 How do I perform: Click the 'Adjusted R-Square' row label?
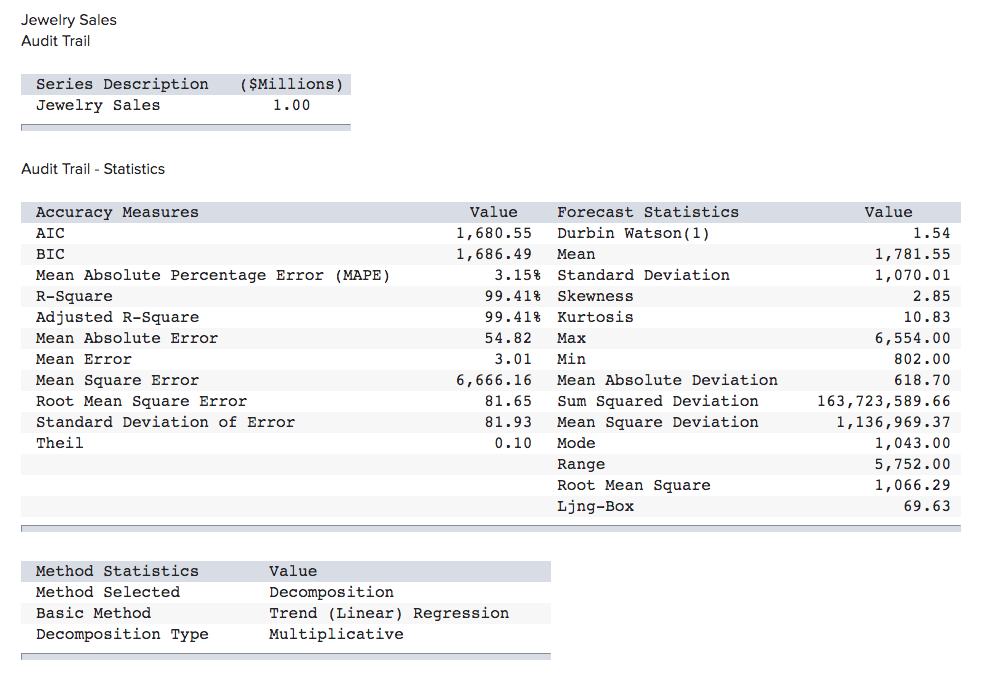(117, 317)
